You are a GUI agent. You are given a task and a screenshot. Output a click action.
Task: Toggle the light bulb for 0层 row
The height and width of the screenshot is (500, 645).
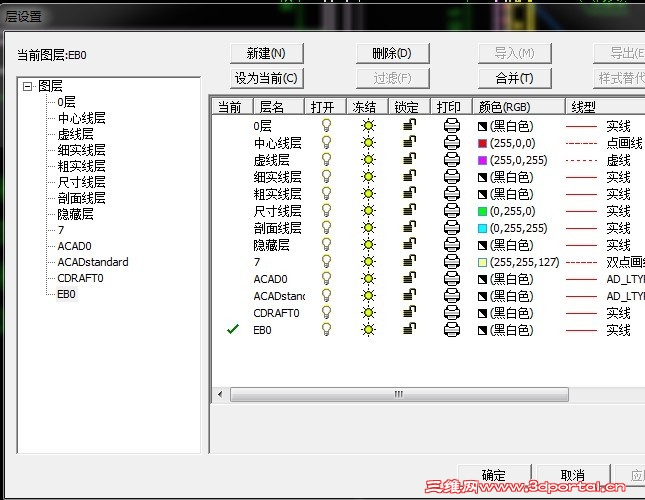pos(326,125)
